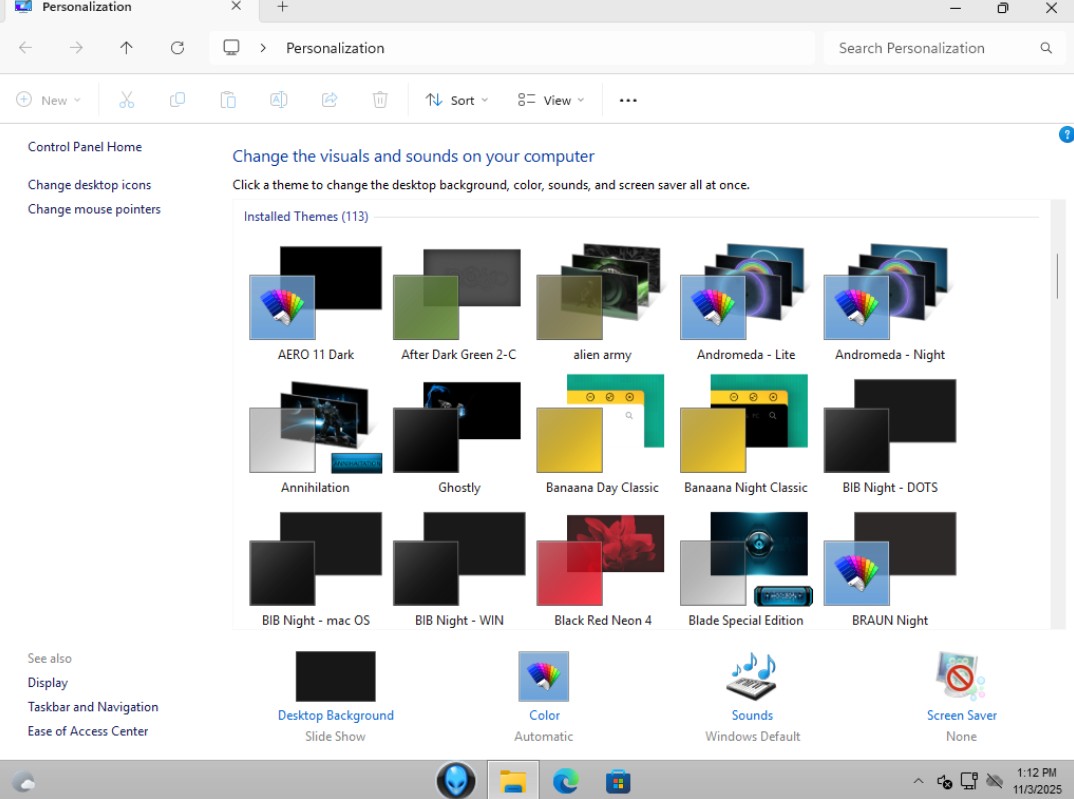Image resolution: width=1074 pixels, height=799 pixels.
Task: Open a new tab with plus button
Action: [282, 8]
